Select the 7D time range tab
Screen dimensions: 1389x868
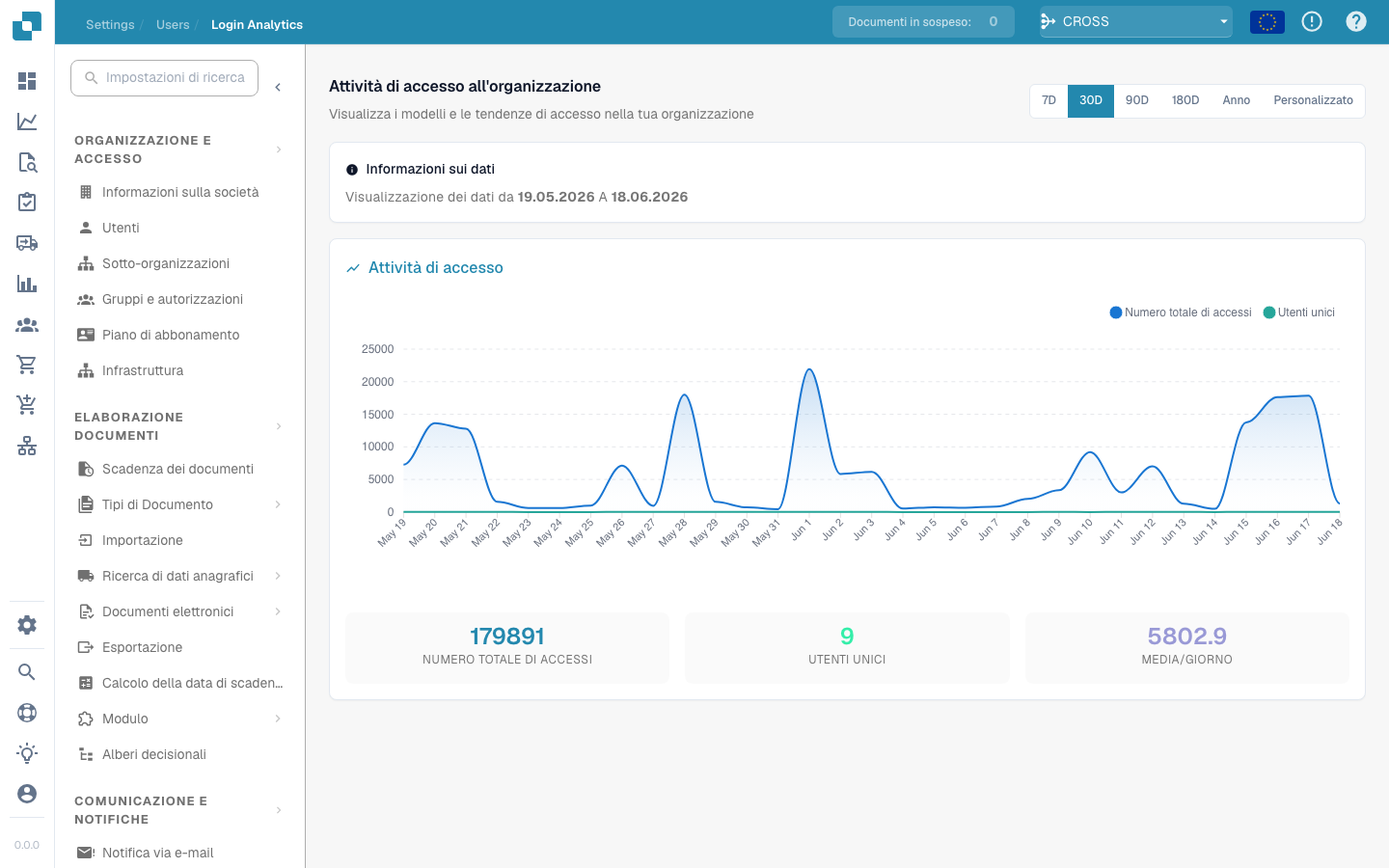[1049, 100]
